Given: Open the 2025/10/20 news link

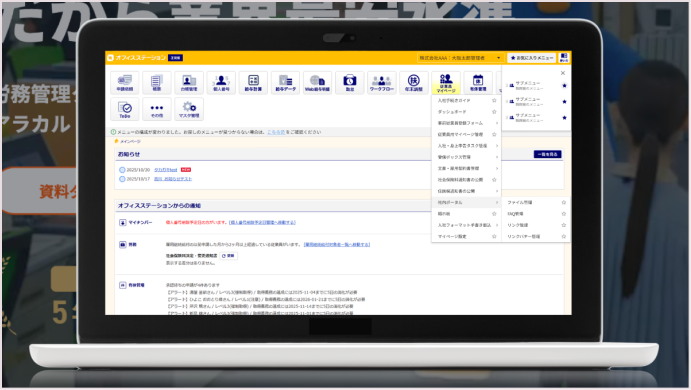Looking at the screenshot, I should pos(166,170).
